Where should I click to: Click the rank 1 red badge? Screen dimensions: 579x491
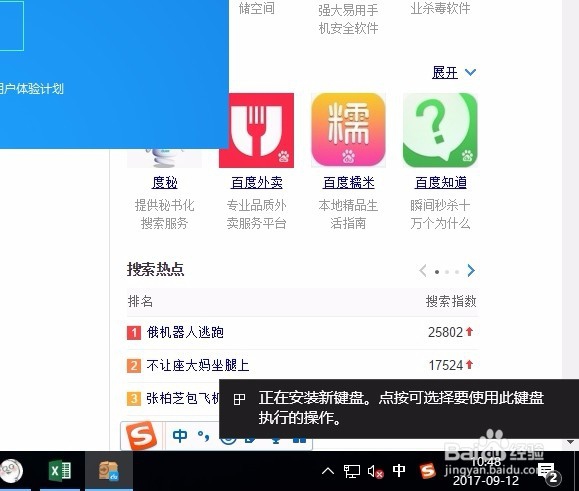point(134,333)
